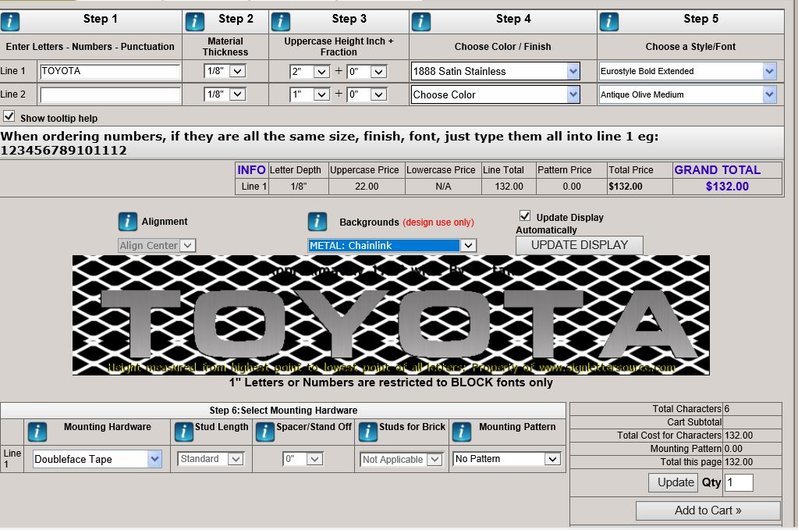
Task: Click the TOYOTA preview image
Action: (391, 315)
